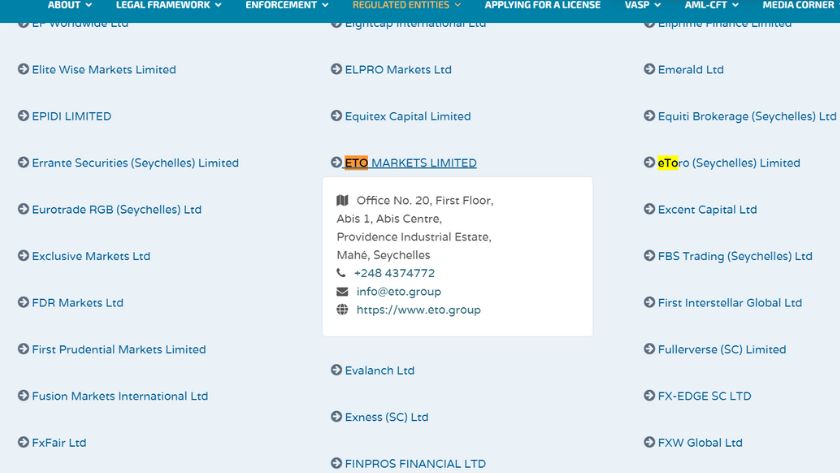Click the map icon beside the office address
The height and width of the screenshot is (473, 840).
point(343,201)
